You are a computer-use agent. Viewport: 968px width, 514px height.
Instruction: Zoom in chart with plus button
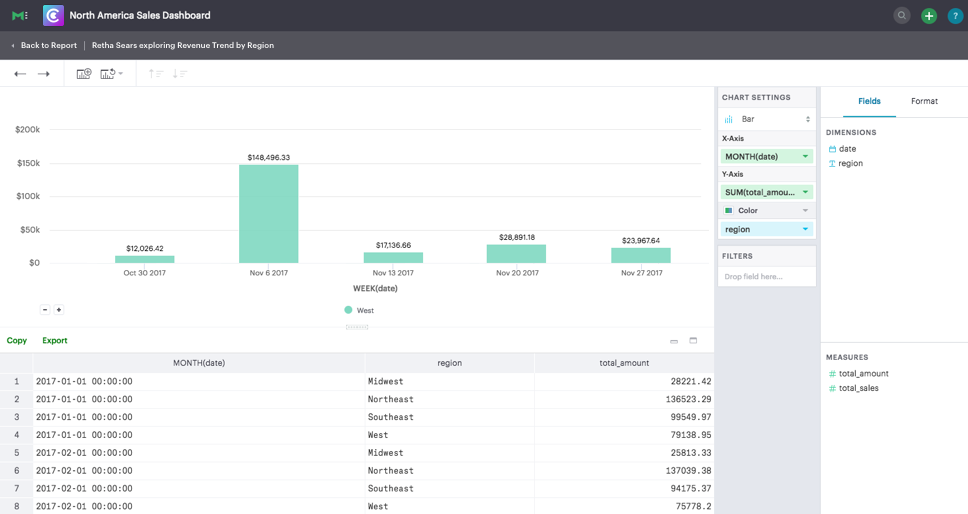(x=59, y=310)
